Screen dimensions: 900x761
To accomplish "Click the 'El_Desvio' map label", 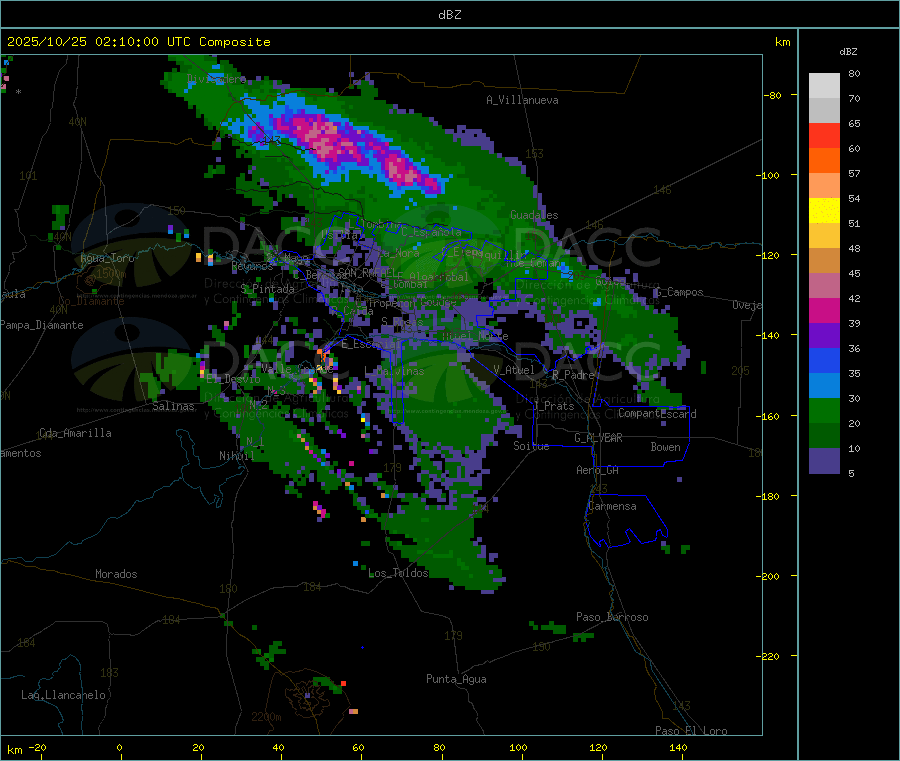I will coord(233,379).
